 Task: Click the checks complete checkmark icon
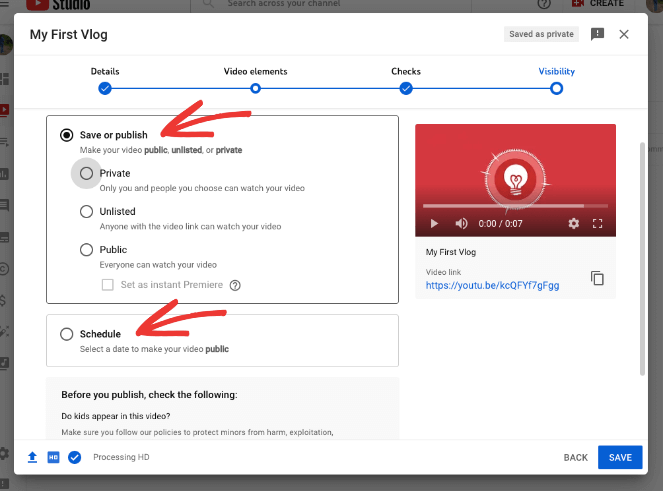[x=74, y=457]
